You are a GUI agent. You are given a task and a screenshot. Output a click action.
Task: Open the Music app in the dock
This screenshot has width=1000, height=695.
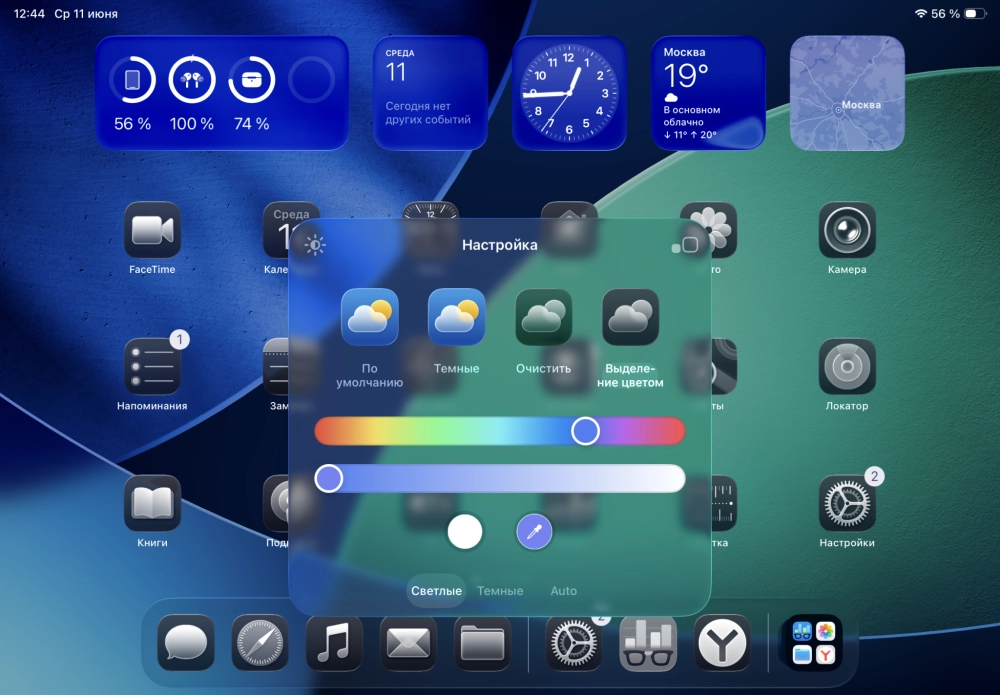(334, 642)
